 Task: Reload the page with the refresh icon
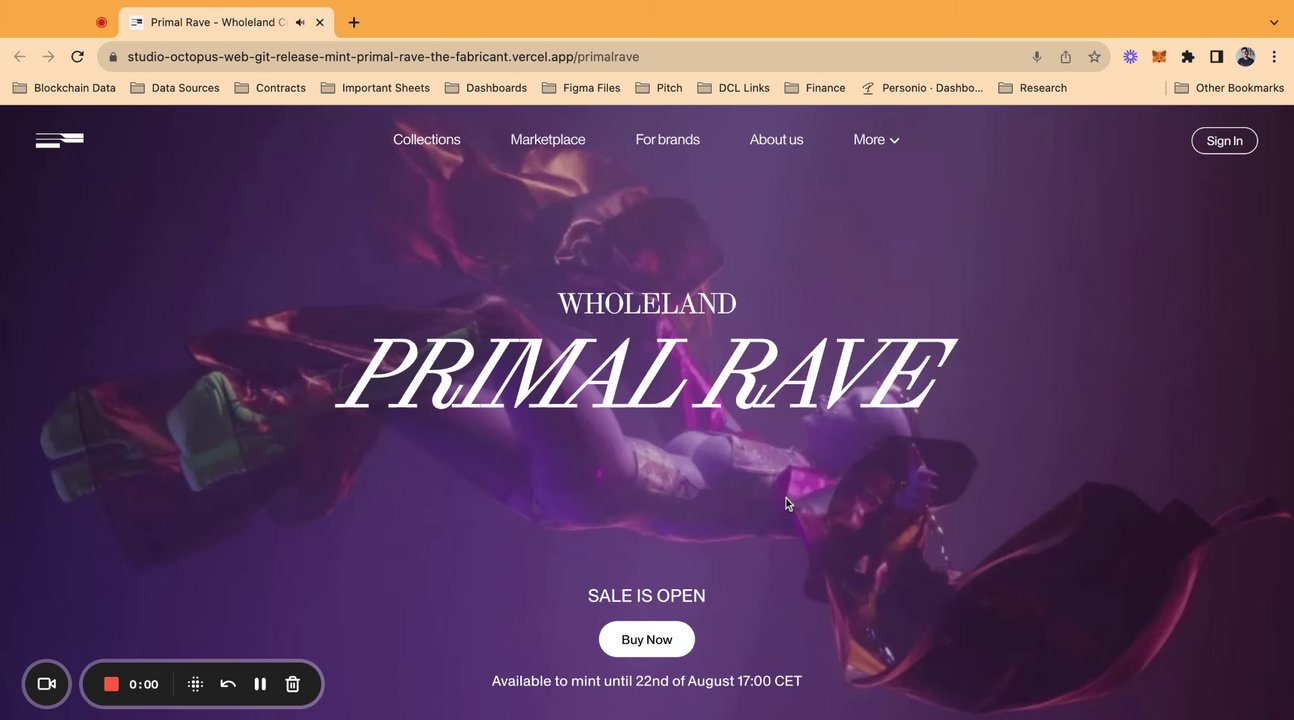coord(77,57)
